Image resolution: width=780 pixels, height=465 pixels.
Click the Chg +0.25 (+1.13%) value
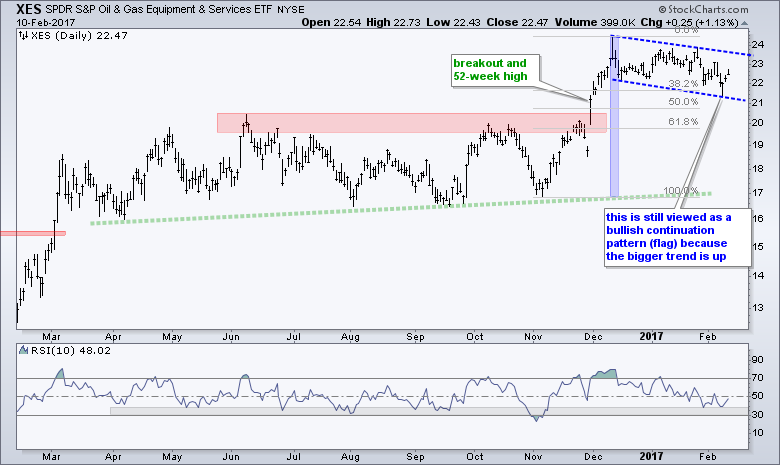point(689,22)
